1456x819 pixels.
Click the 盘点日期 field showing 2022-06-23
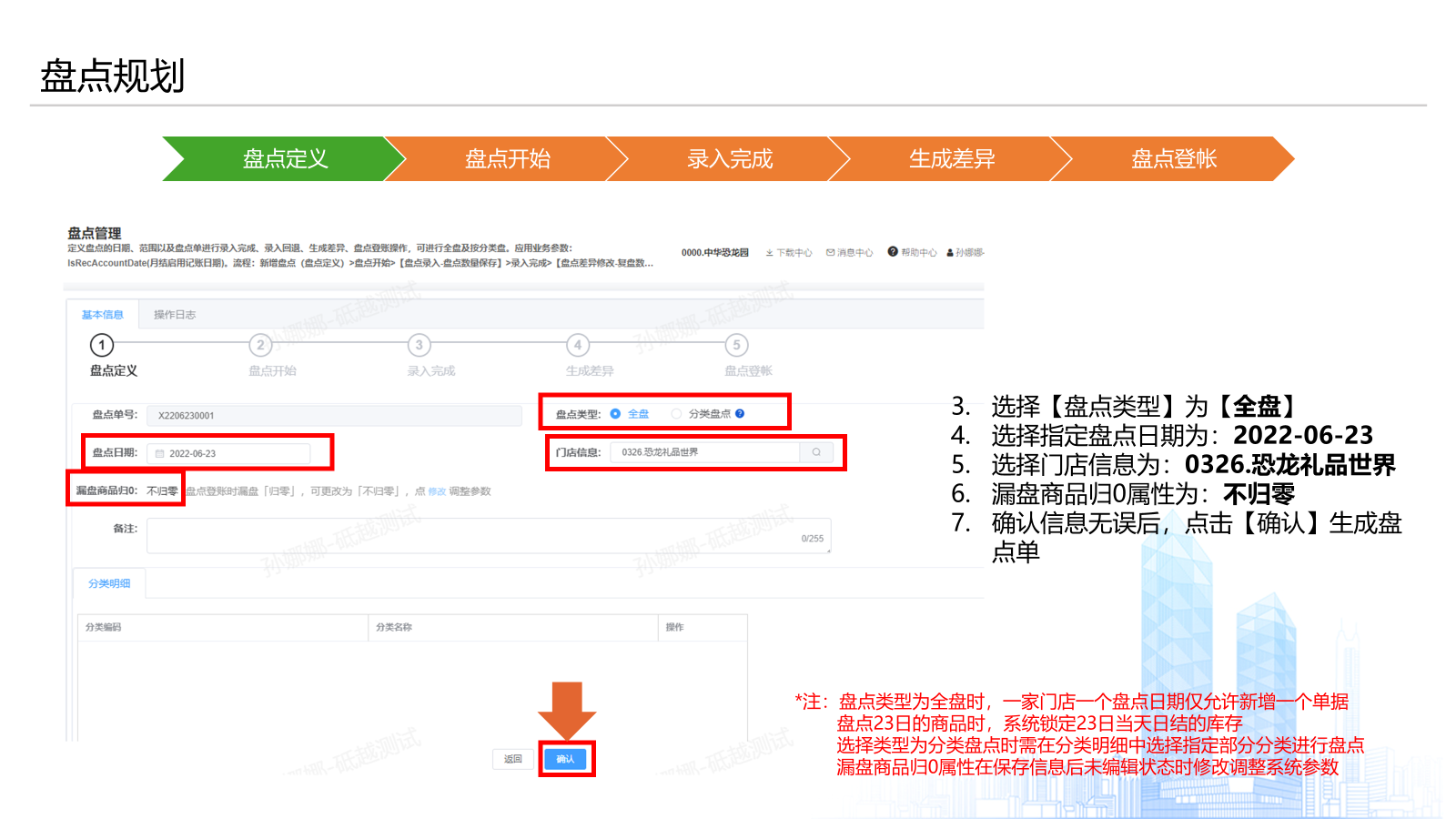click(228, 453)
